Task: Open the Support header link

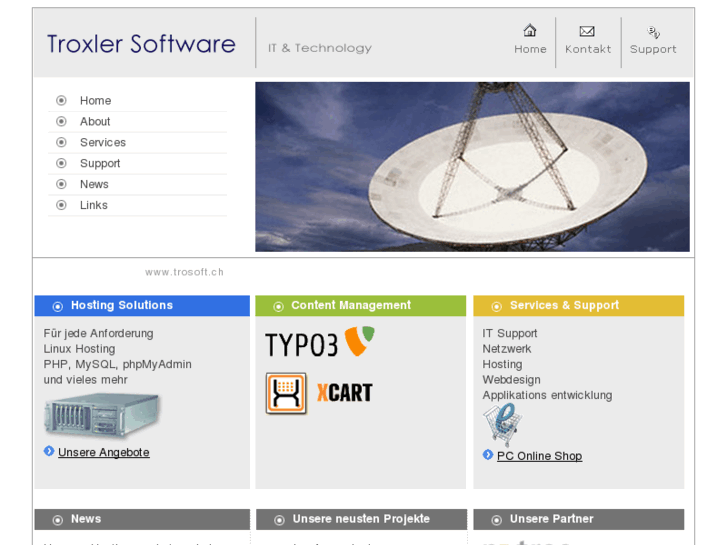Action: (x=653, y=49)
